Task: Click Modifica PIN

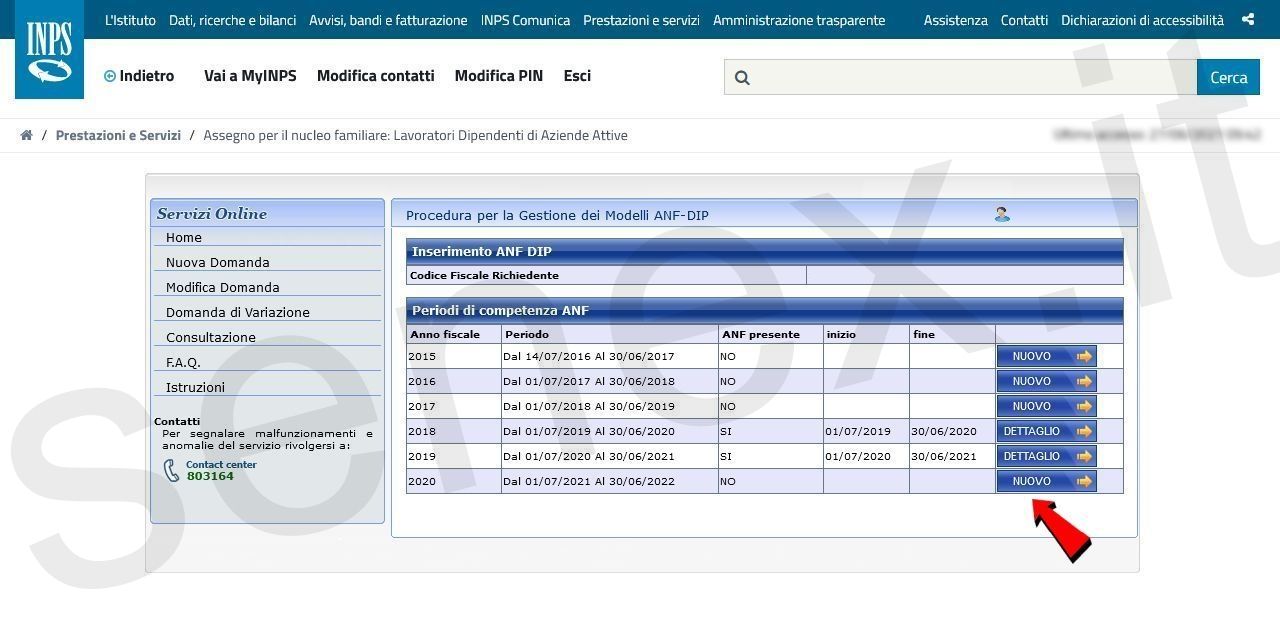Action: click(x=498, y=76)
